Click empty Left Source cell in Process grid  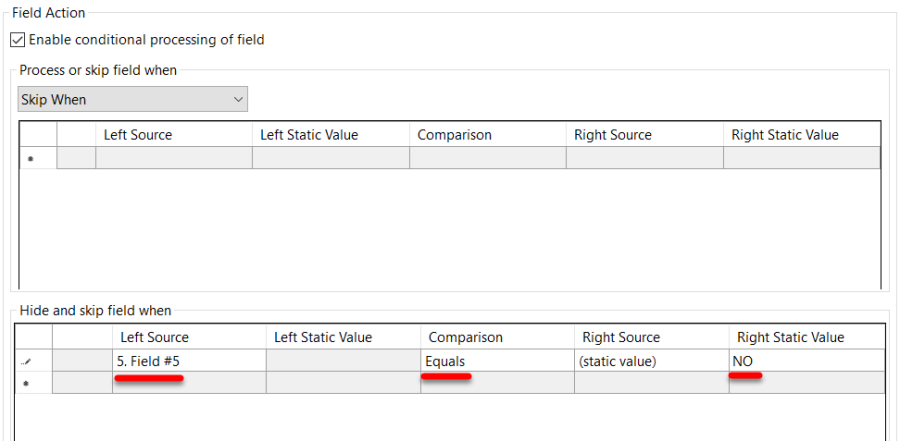[x=174, y=158]
